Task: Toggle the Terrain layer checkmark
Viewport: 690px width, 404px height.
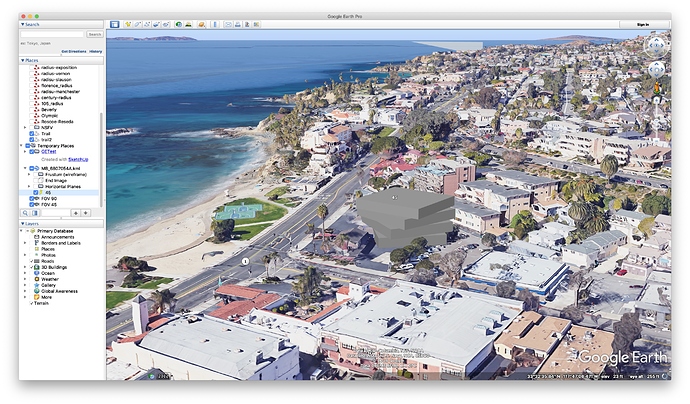Action: [32, 303]
